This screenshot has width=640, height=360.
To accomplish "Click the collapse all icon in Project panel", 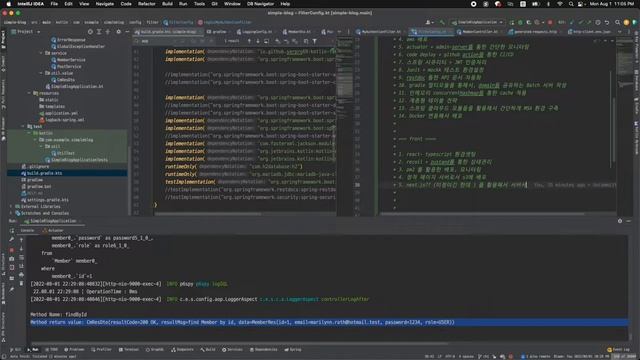I will (108, 31).
